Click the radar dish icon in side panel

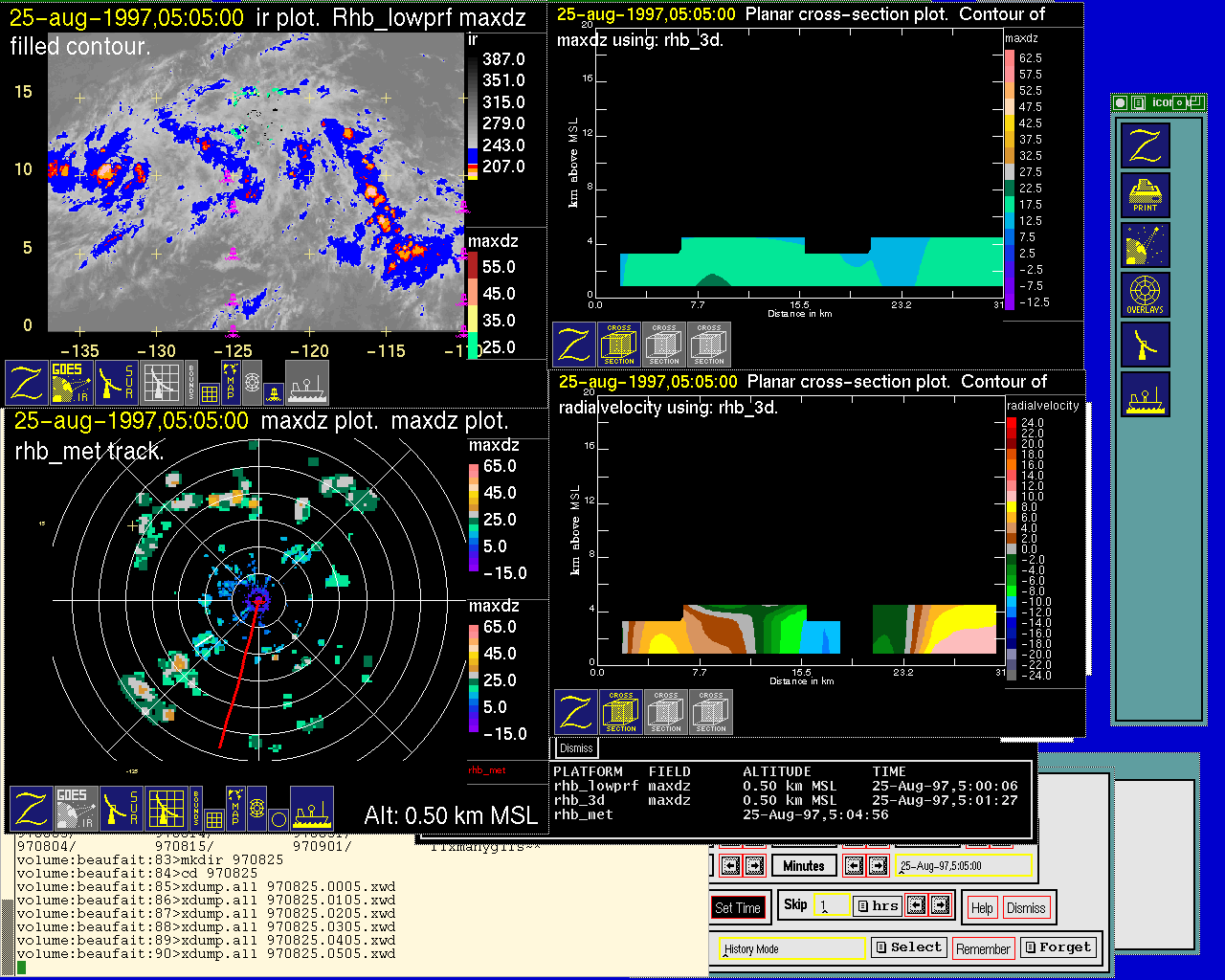pyautogui.click(x=1146, y=345)
